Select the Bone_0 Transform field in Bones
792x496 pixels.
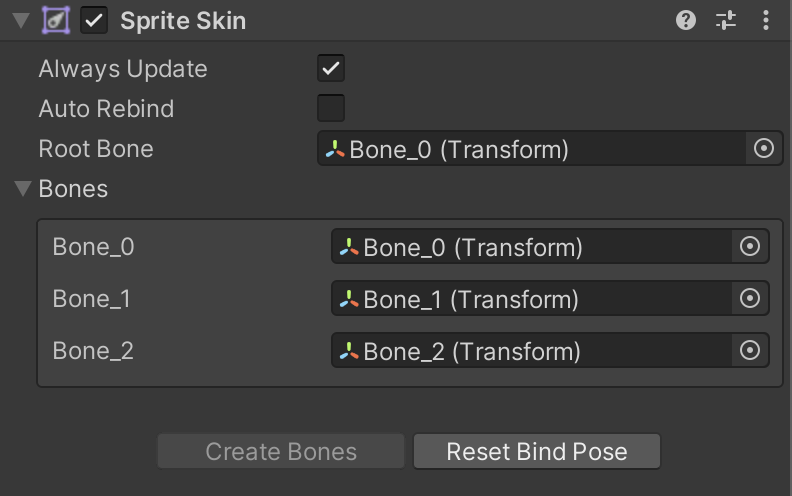pyautogui.click(x=530, y=246)
